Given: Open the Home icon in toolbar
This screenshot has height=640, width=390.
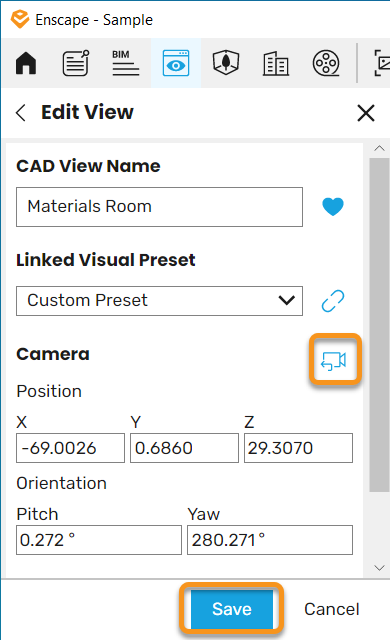Looking at the screenshot, I should click(x=26, y=63).
